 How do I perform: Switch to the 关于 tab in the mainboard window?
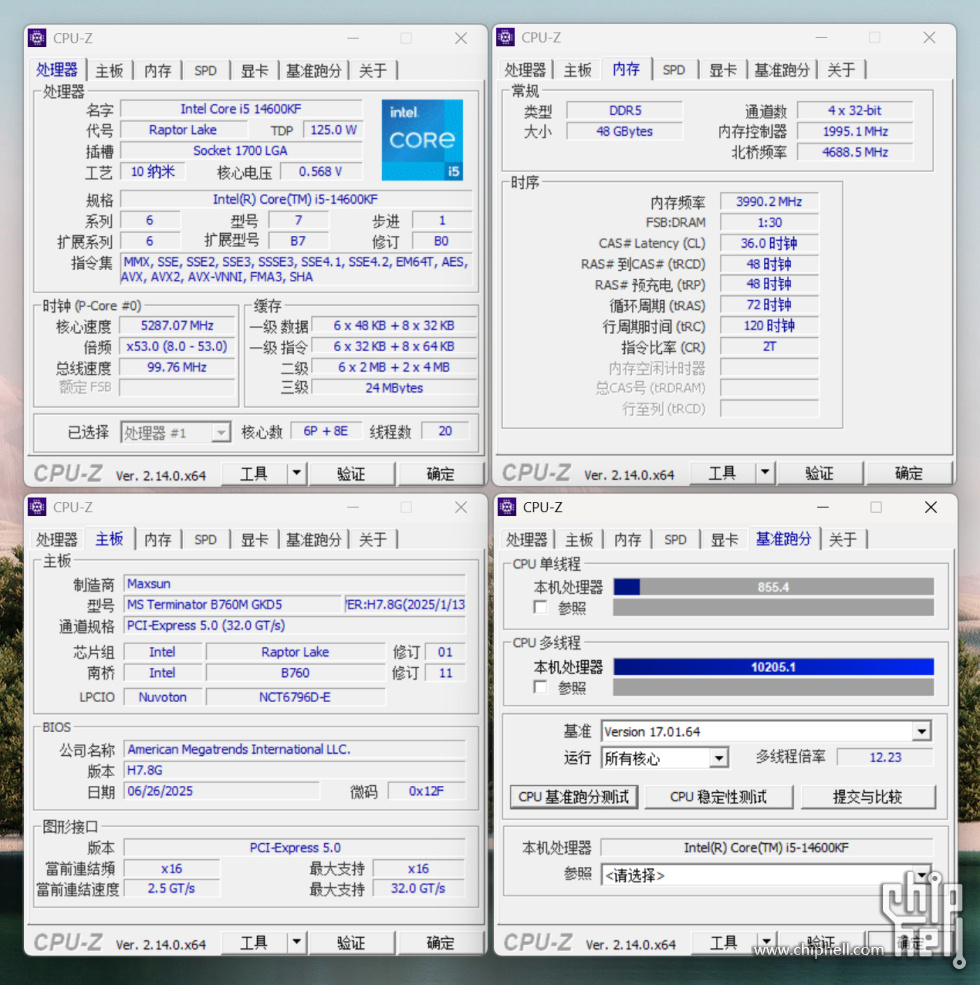pos(373,539)
